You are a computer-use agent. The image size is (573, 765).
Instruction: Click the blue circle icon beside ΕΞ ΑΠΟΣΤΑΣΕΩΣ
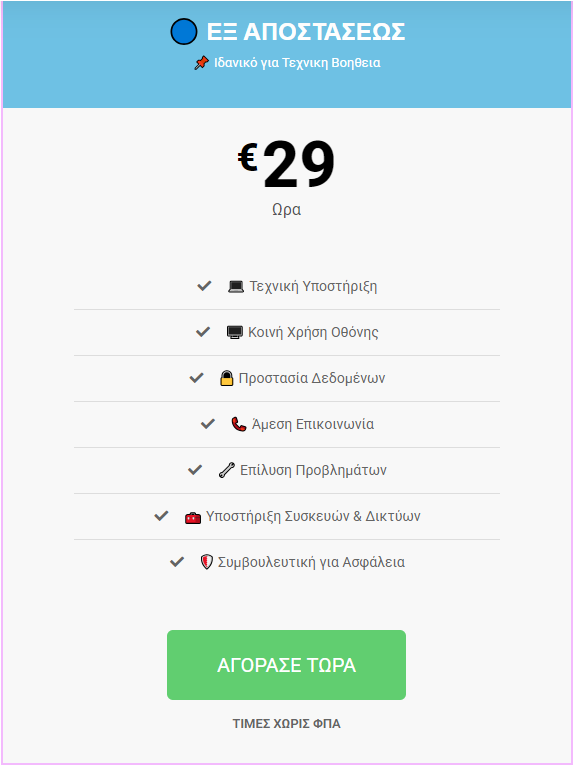(184, 32)
